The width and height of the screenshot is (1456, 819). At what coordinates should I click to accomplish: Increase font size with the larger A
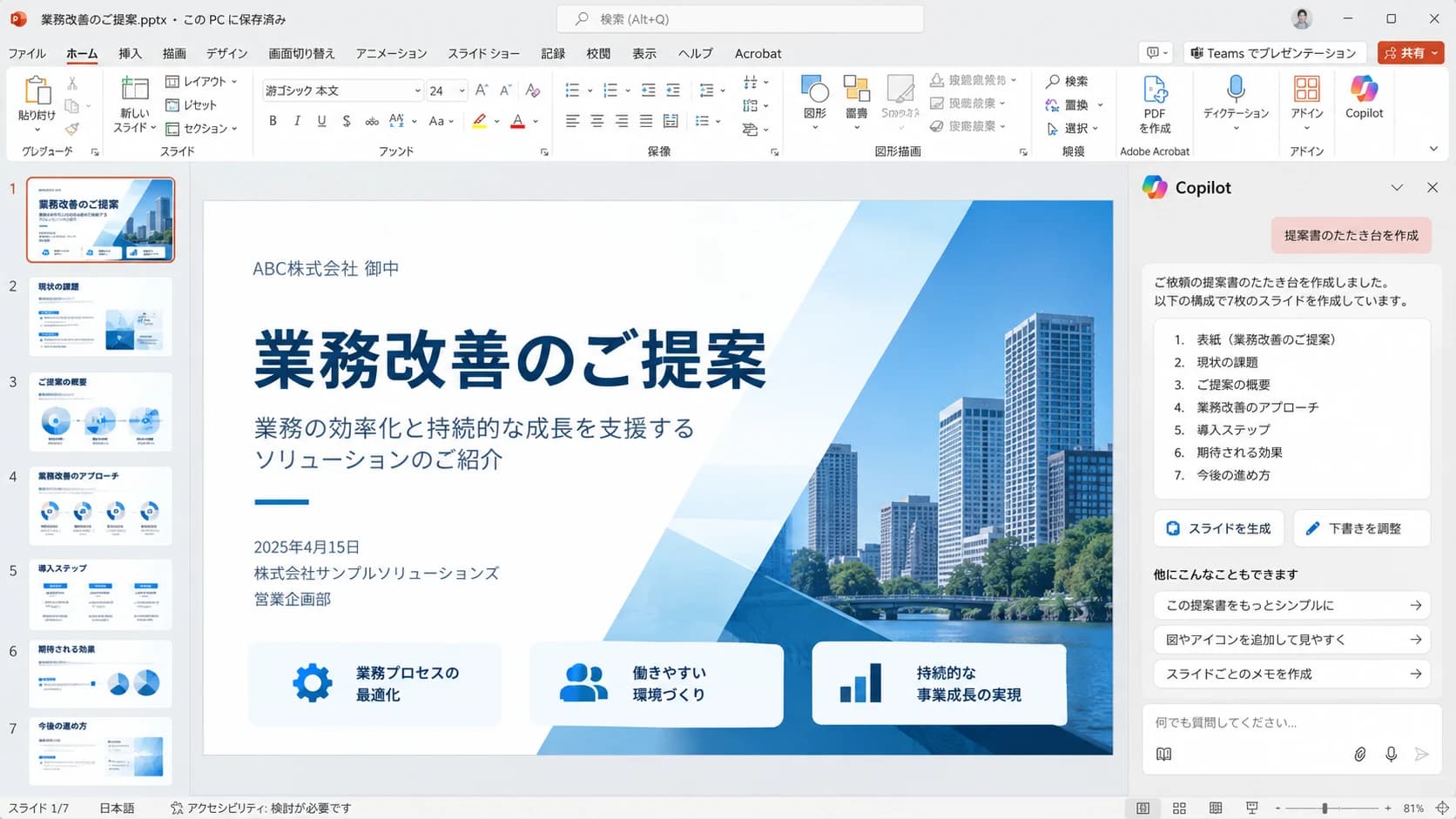pos(482,90)
